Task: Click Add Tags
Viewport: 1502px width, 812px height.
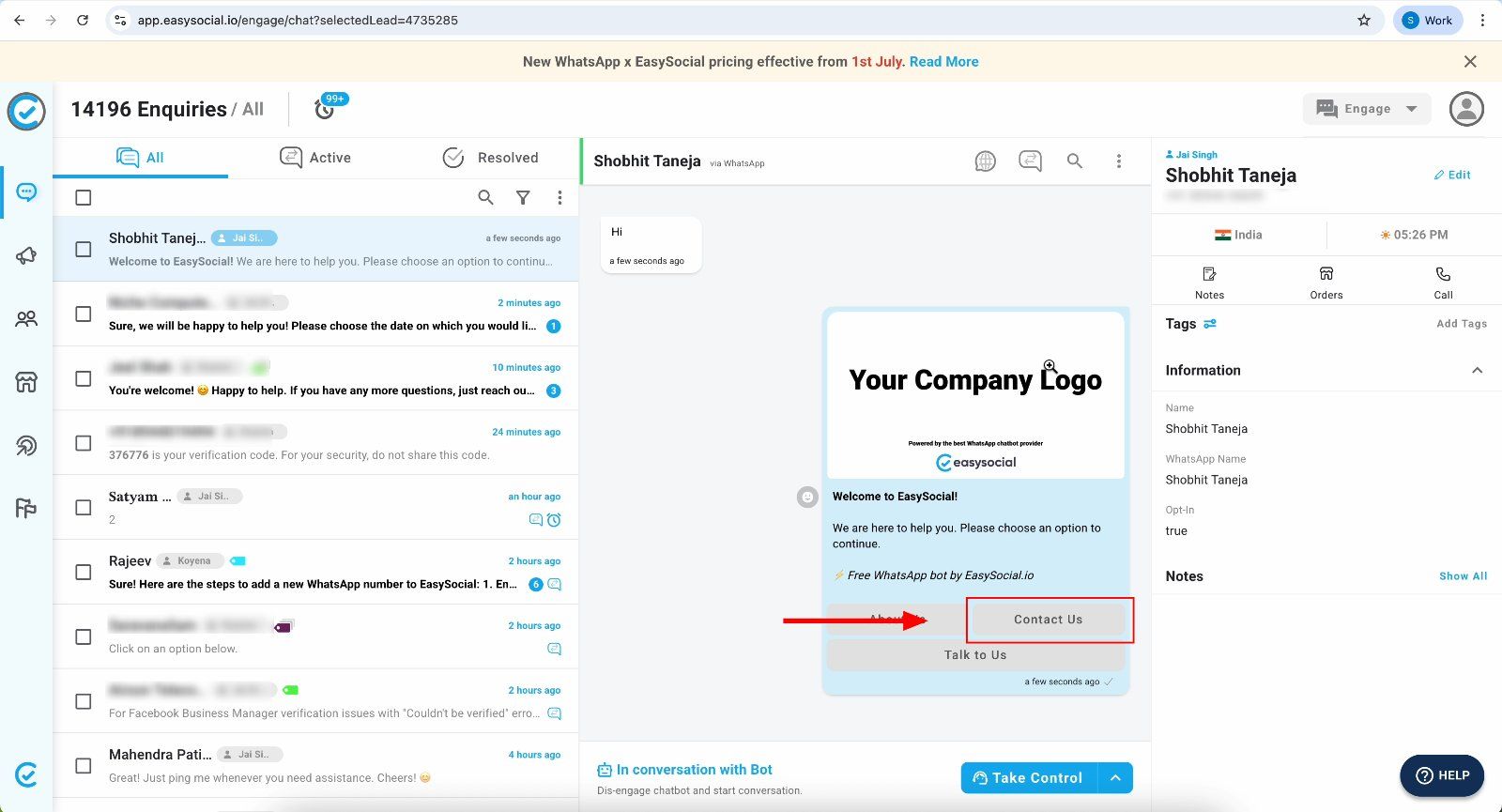Action: pyautogui.click(x=1462, y=324)
